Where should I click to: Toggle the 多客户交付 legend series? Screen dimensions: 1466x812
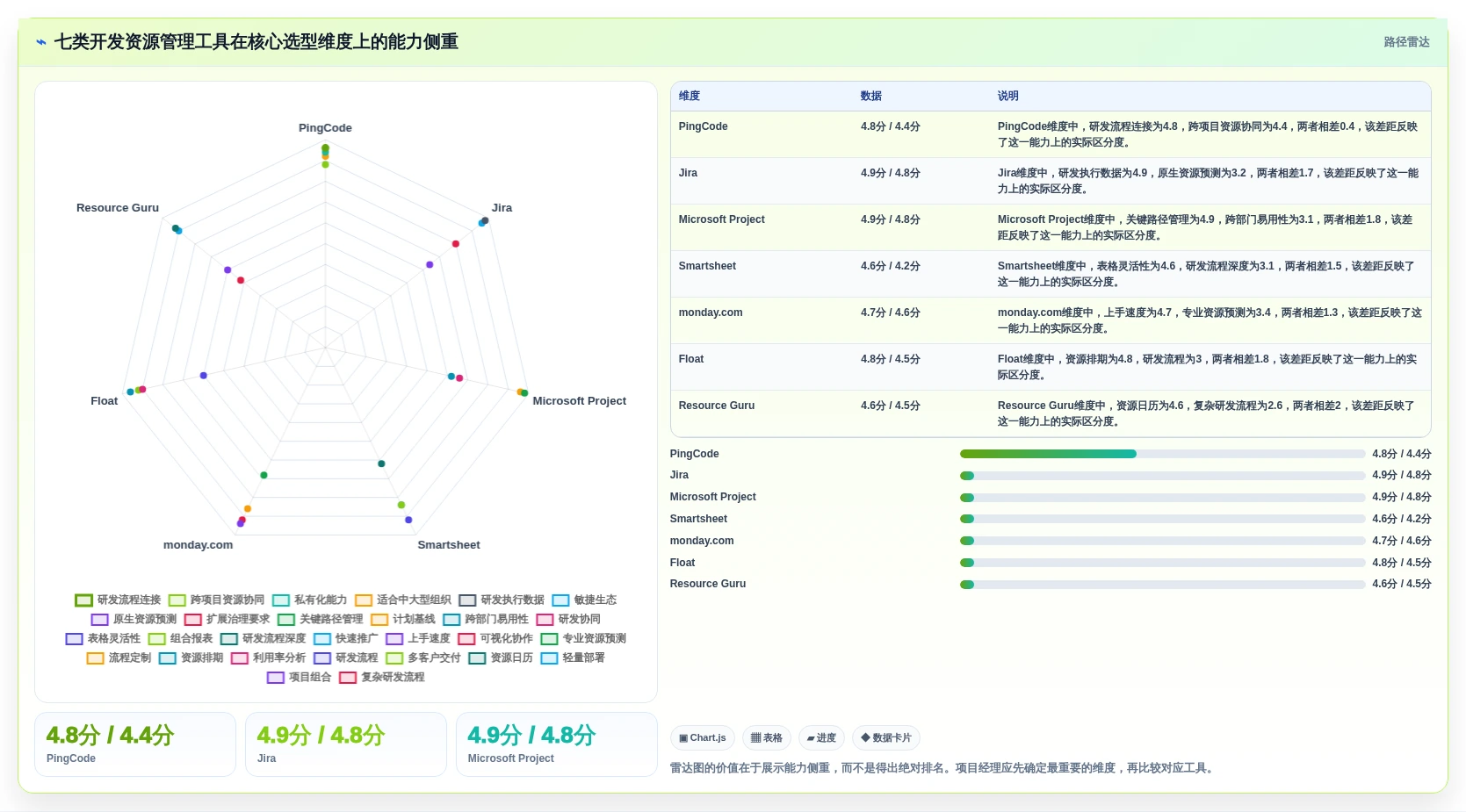coord(422,658)
